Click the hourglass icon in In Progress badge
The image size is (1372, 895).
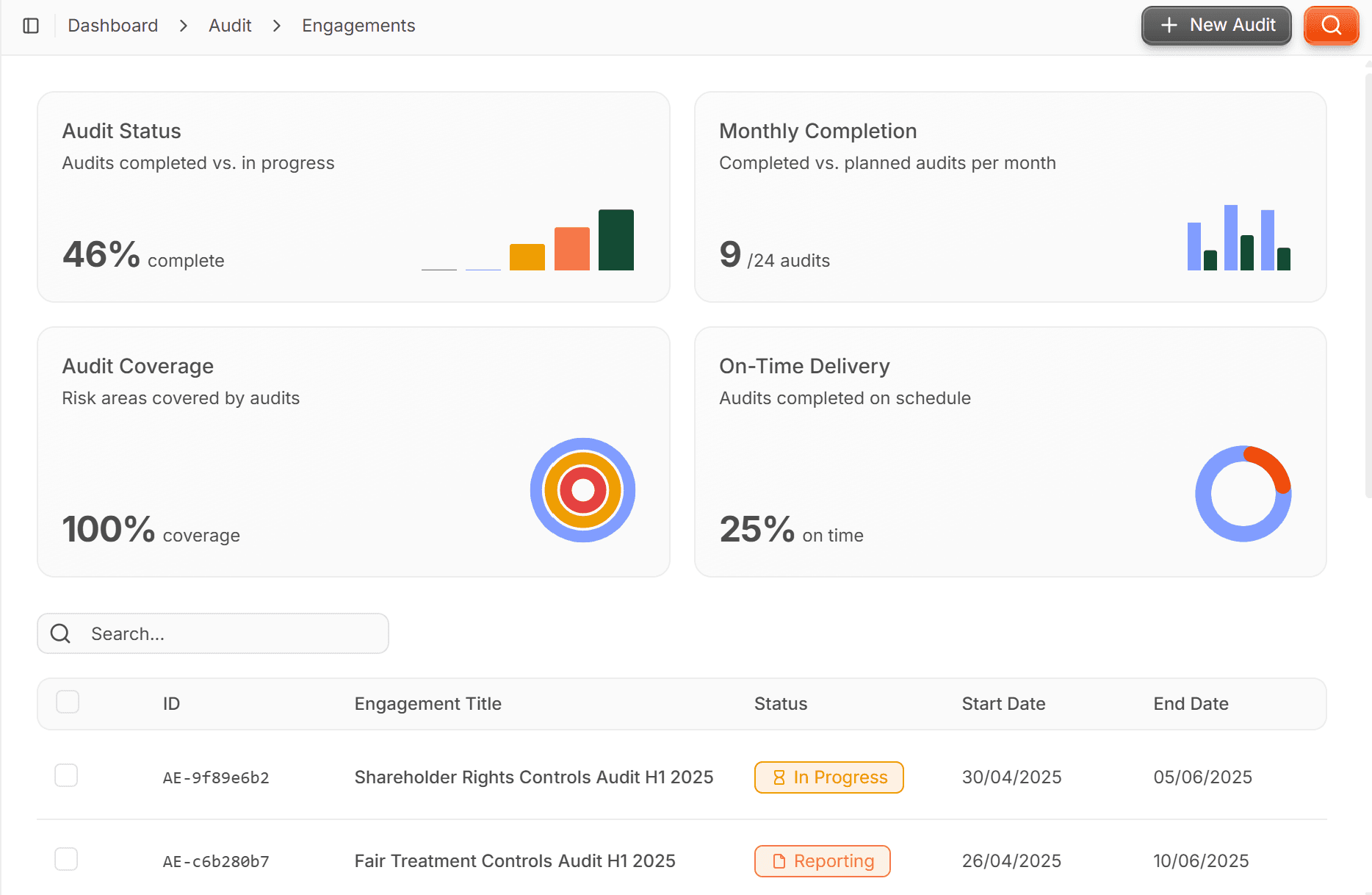click(779, 777)
